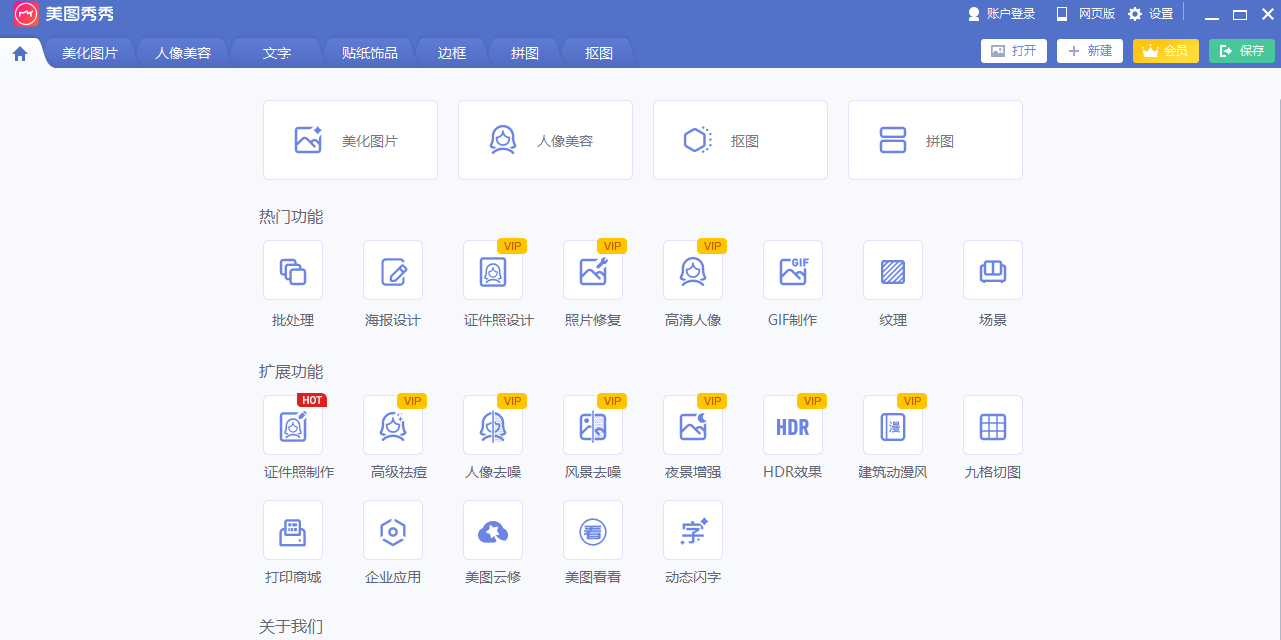The width and height of the screenshot is (1281, 640).
Task: Open the 高清人像 HD portrait tool
Action: [693, 270]
